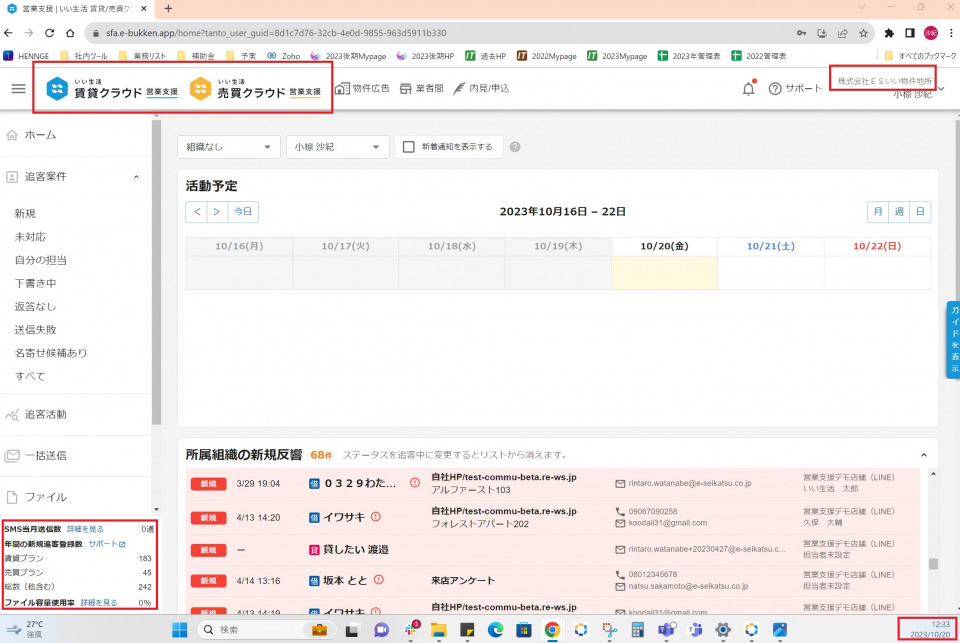Click mail icon next to natsu.sakamoto address
The height and width of the screenshot is (643, 960).
[x=620, y=587]
